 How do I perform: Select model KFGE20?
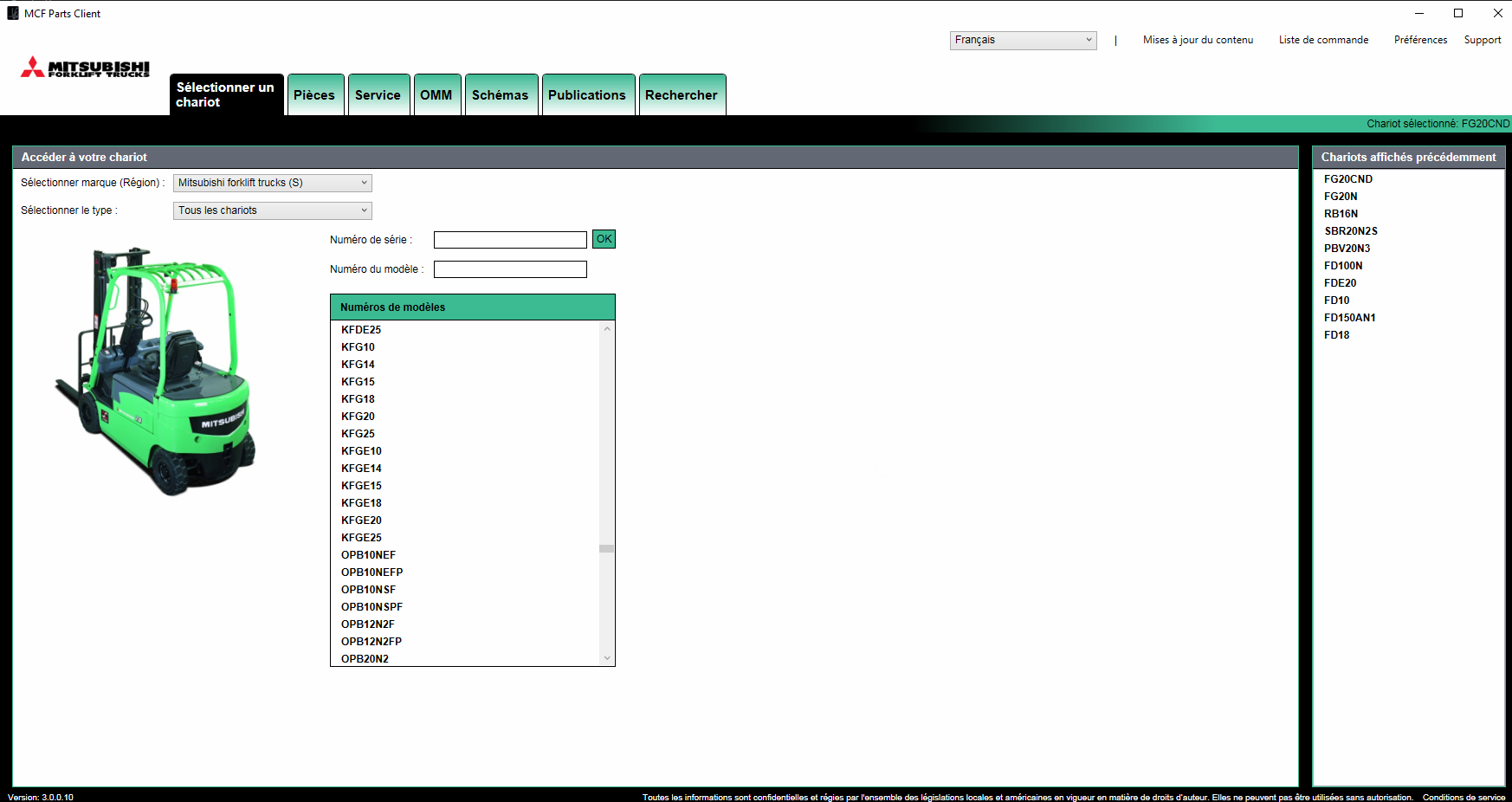[361, 521]
